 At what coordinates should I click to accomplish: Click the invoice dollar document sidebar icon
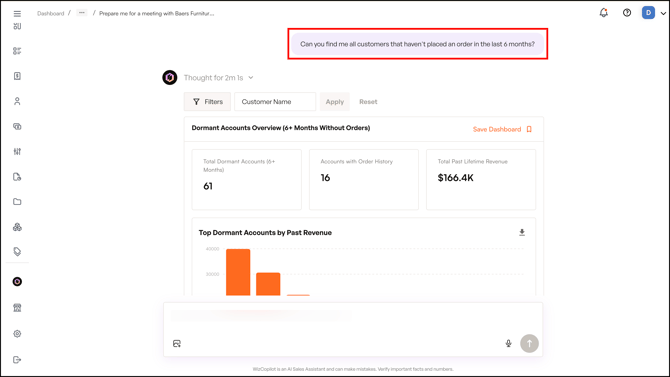click(x=17, y=76)
